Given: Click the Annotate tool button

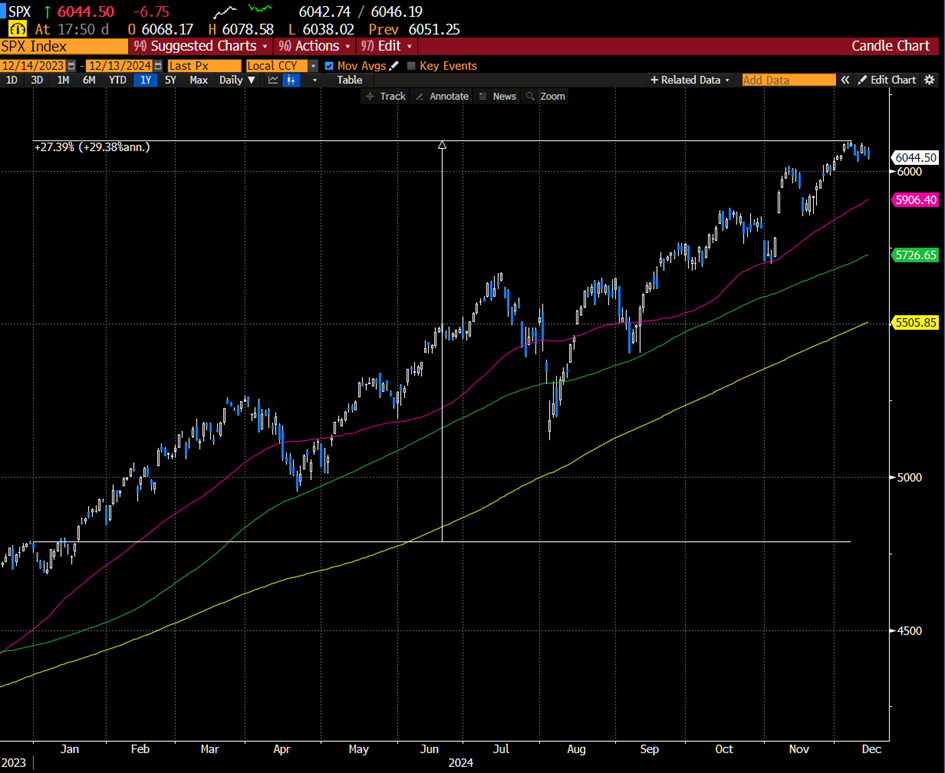Looking at the screenshot, I should pos(442,96).
